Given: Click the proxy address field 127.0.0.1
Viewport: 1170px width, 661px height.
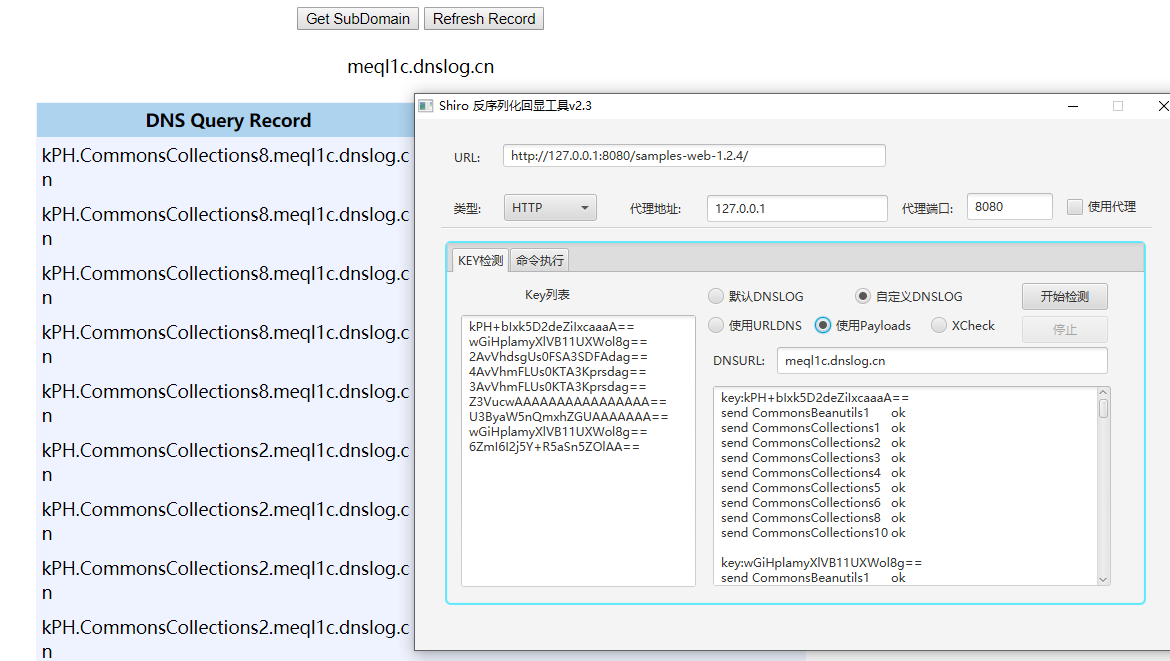Looking at the screenshot, I should click(x=797, y=208).
